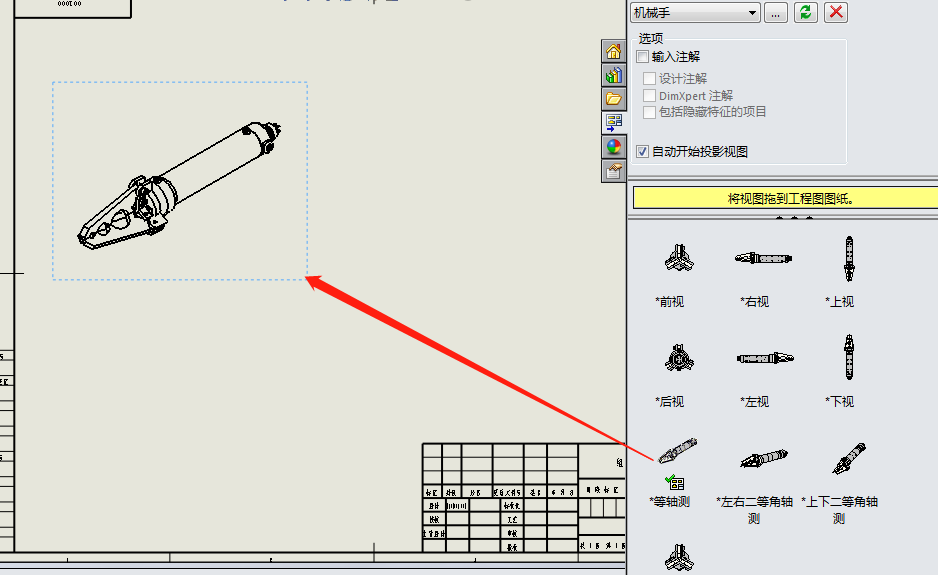Open File Explorer folder task pane icon
938x575 pixels.
(613, 99)
